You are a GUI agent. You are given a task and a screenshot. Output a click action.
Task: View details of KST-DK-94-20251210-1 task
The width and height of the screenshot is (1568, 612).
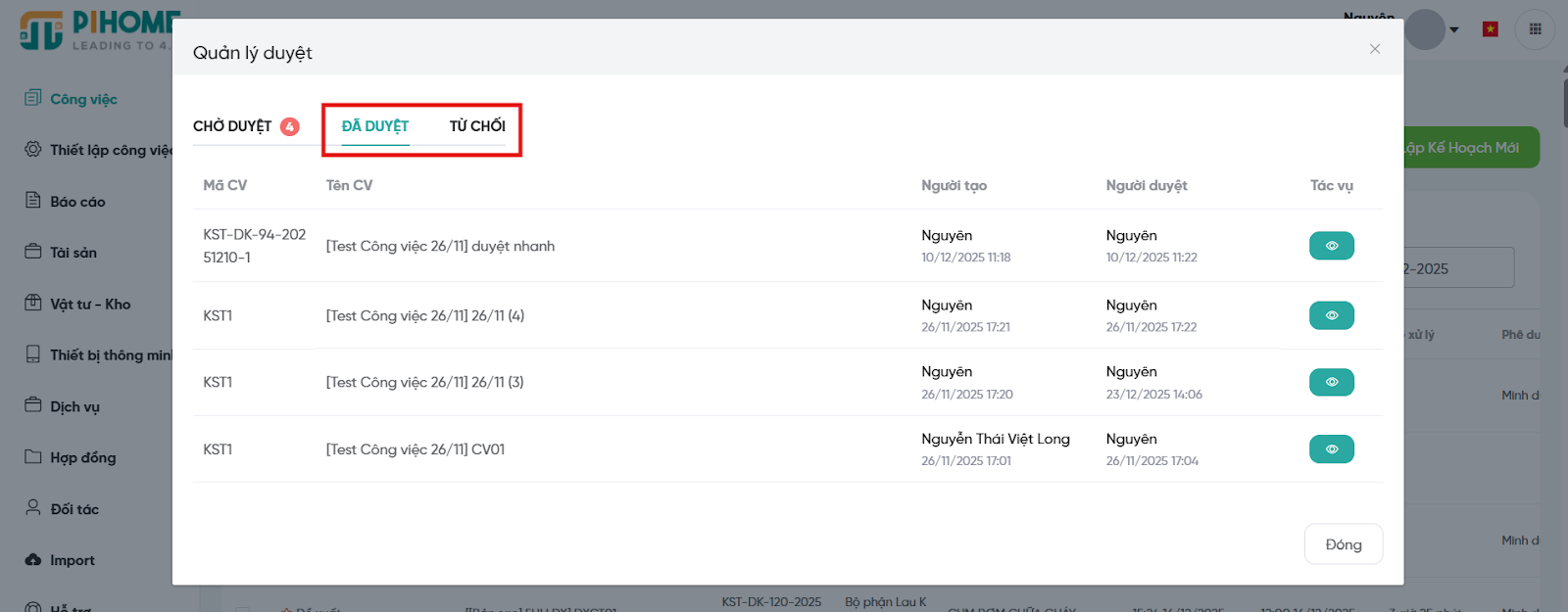(1331, 246)
